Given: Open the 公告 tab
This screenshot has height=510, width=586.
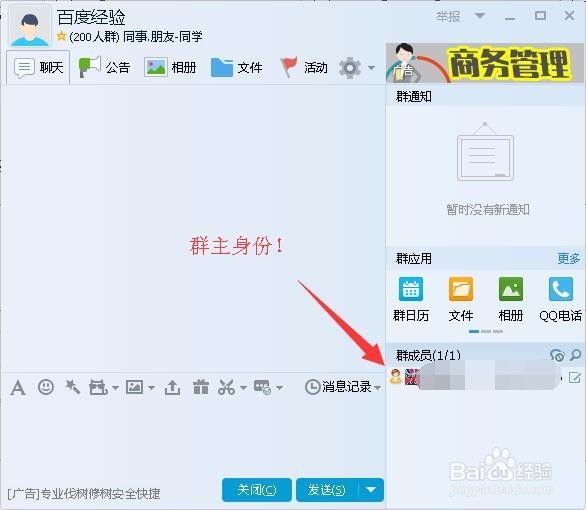Looking at the screenshot, I should coord(104,68).
